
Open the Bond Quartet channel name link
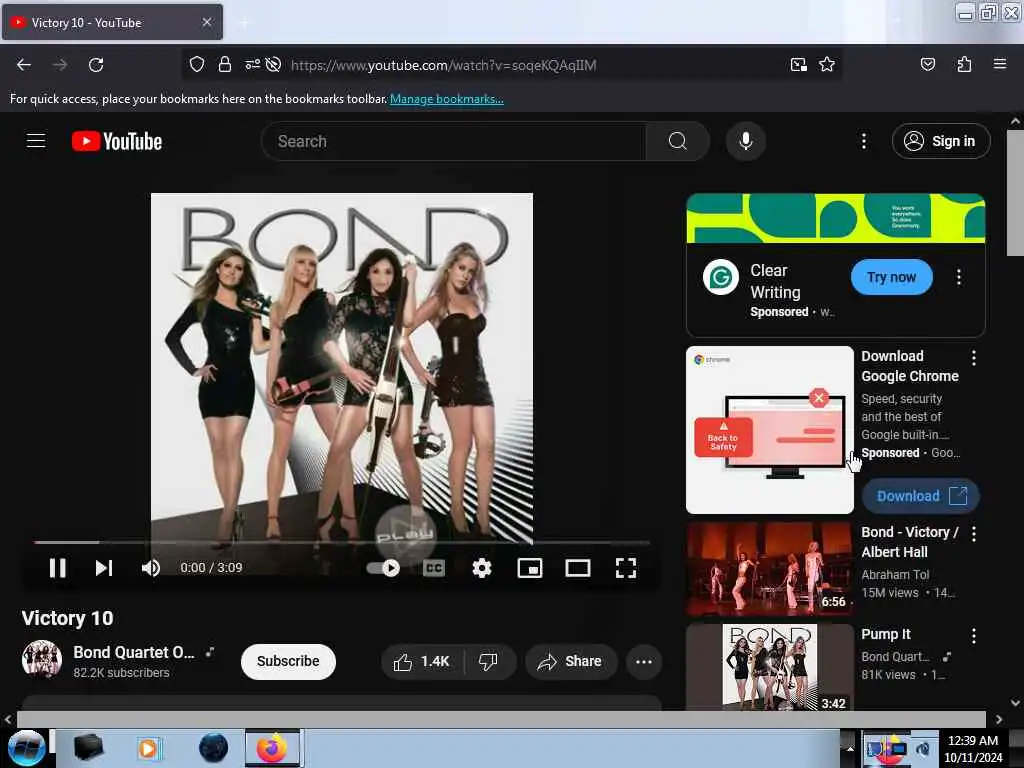[134, 652]
